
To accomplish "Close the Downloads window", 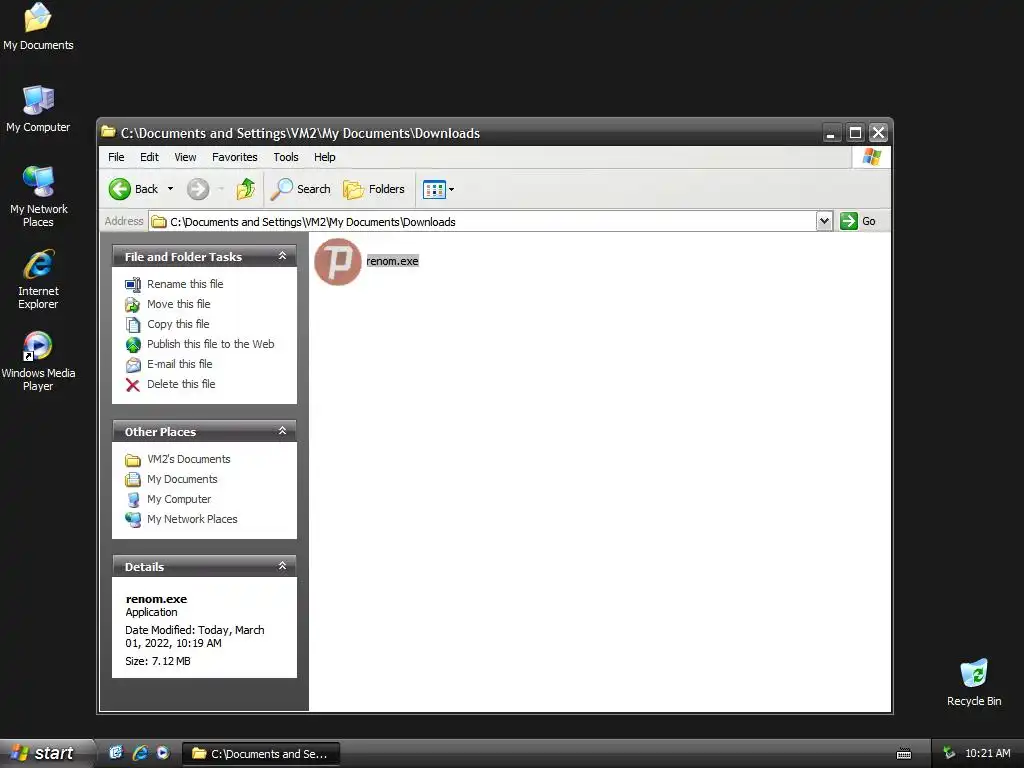I will coord(879,133).
